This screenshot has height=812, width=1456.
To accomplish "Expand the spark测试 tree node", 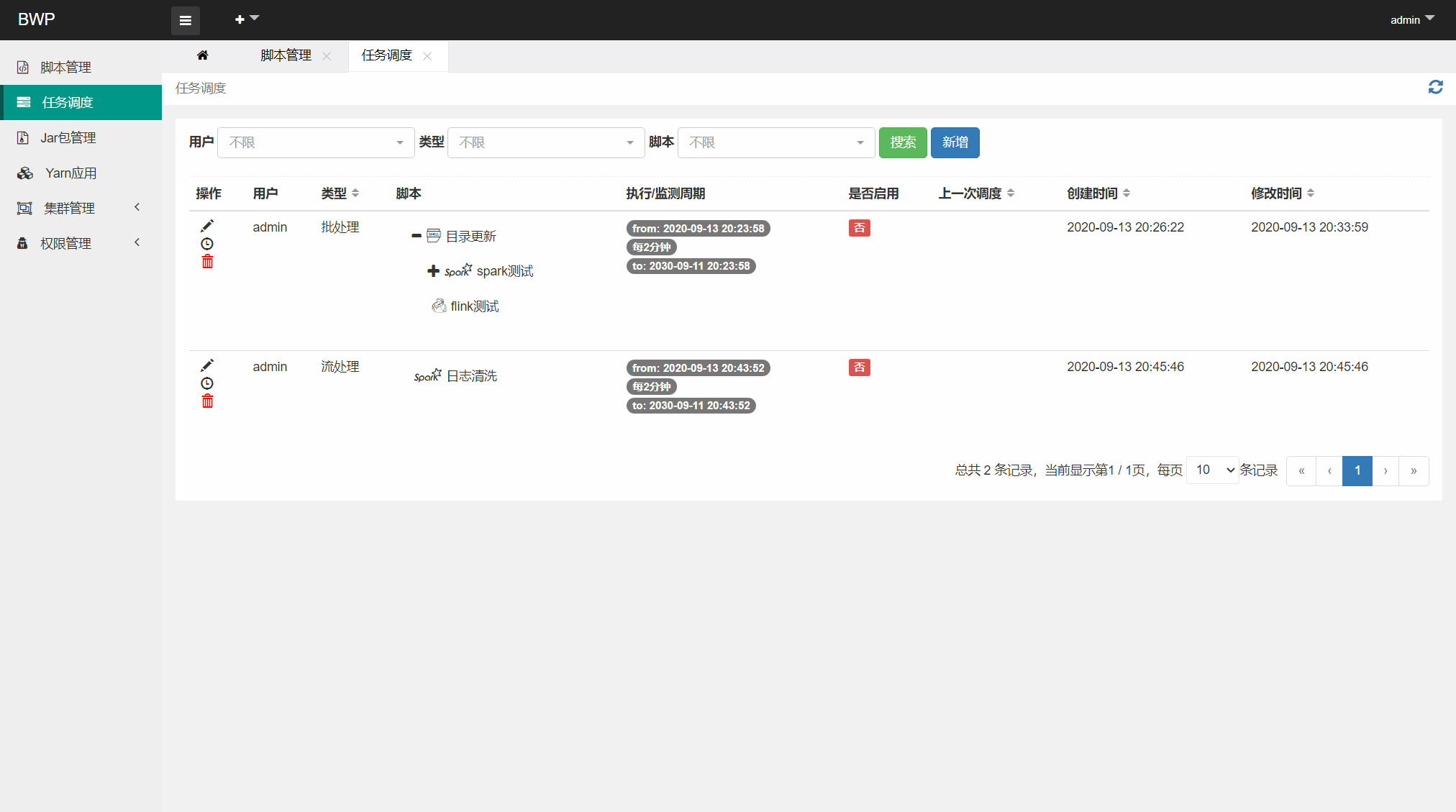I will (x=433, y=271).
